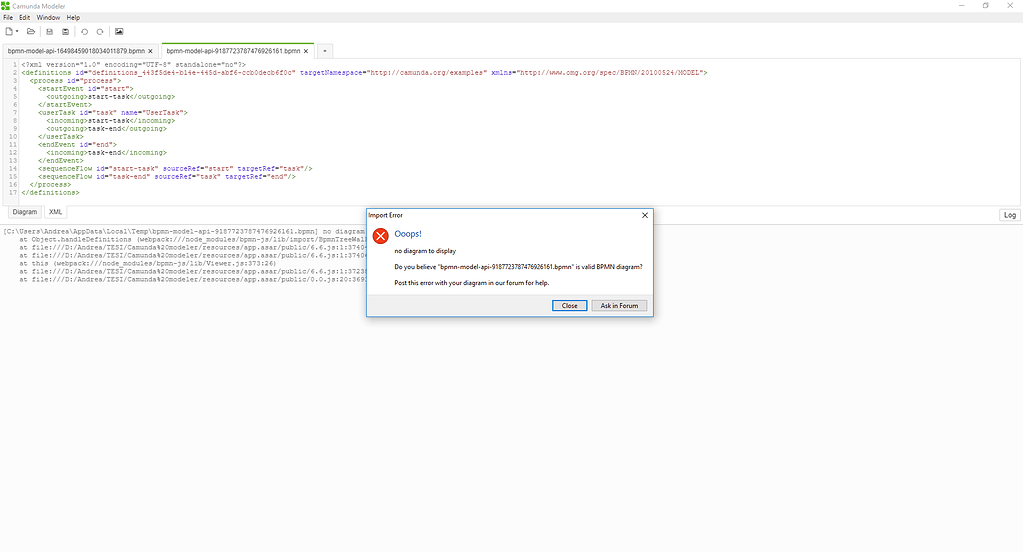1023x552 pixels.
Task: Minimize the Camunda Modeler window
Action: pyautogui.click(x=961, y=6)
